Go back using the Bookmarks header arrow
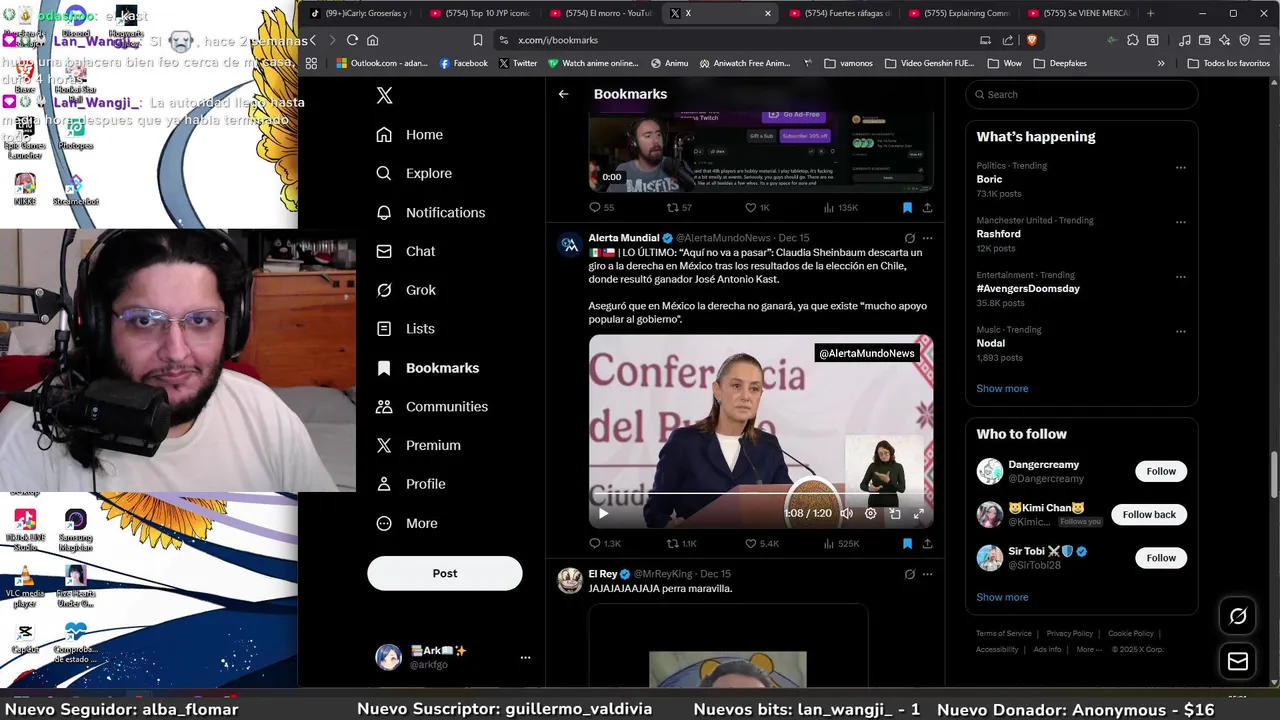The width and height of the screenshot is (1280, 720). (x=563, y=94)
